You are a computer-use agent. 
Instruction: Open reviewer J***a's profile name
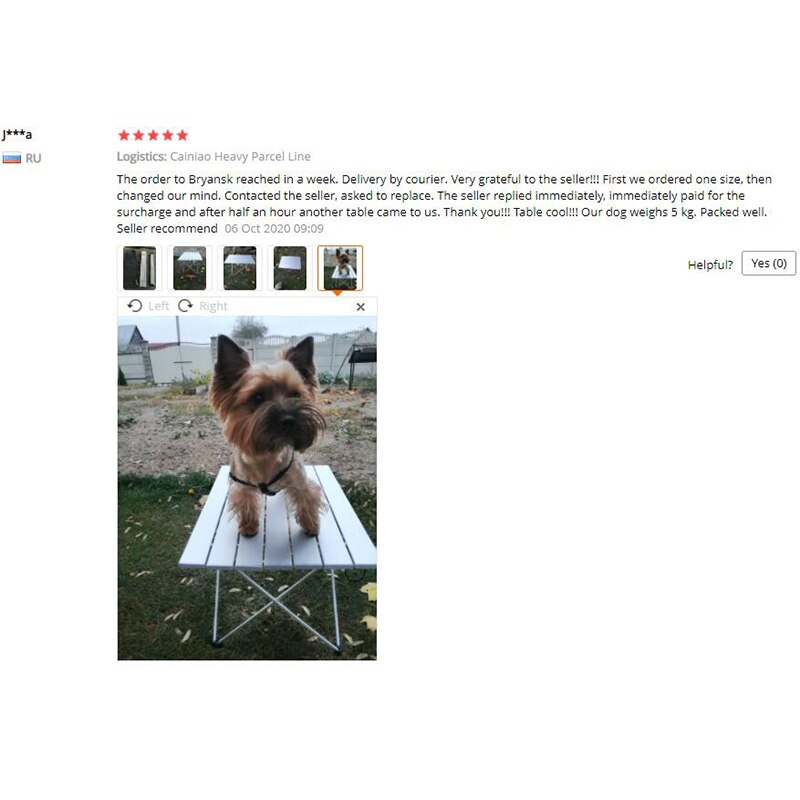[x=17, y=134]
